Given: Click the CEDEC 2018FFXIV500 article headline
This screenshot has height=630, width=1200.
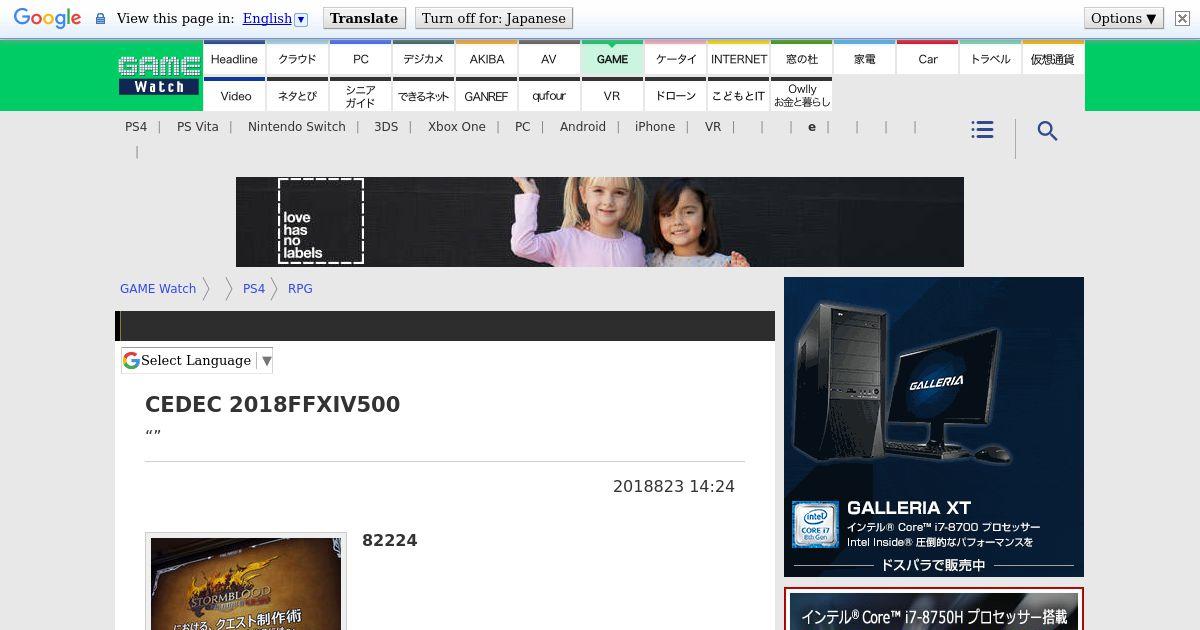Looking at the screenshot, I should point(272,404).
